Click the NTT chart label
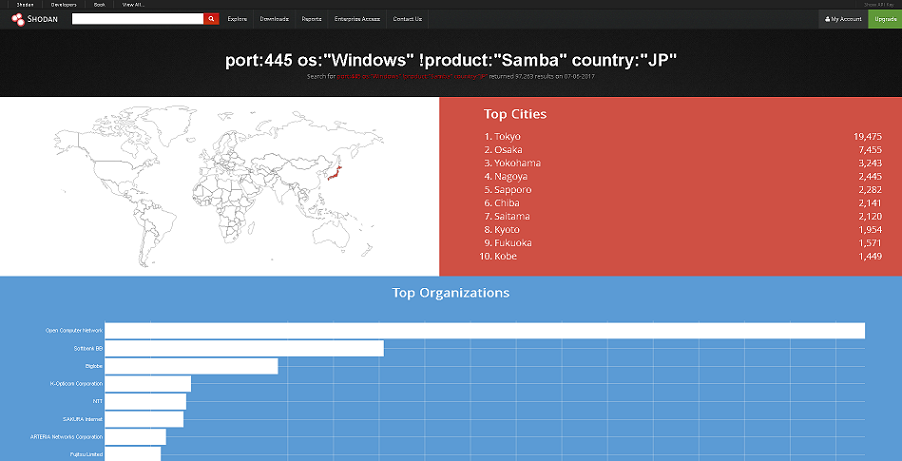 (98, 402)
